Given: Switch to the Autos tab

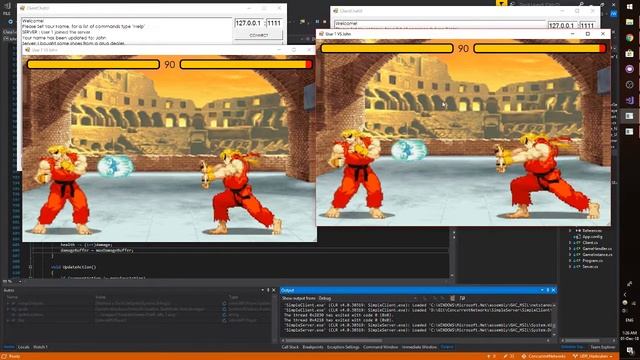Looking at the screenshot, I should click(9, 347).
